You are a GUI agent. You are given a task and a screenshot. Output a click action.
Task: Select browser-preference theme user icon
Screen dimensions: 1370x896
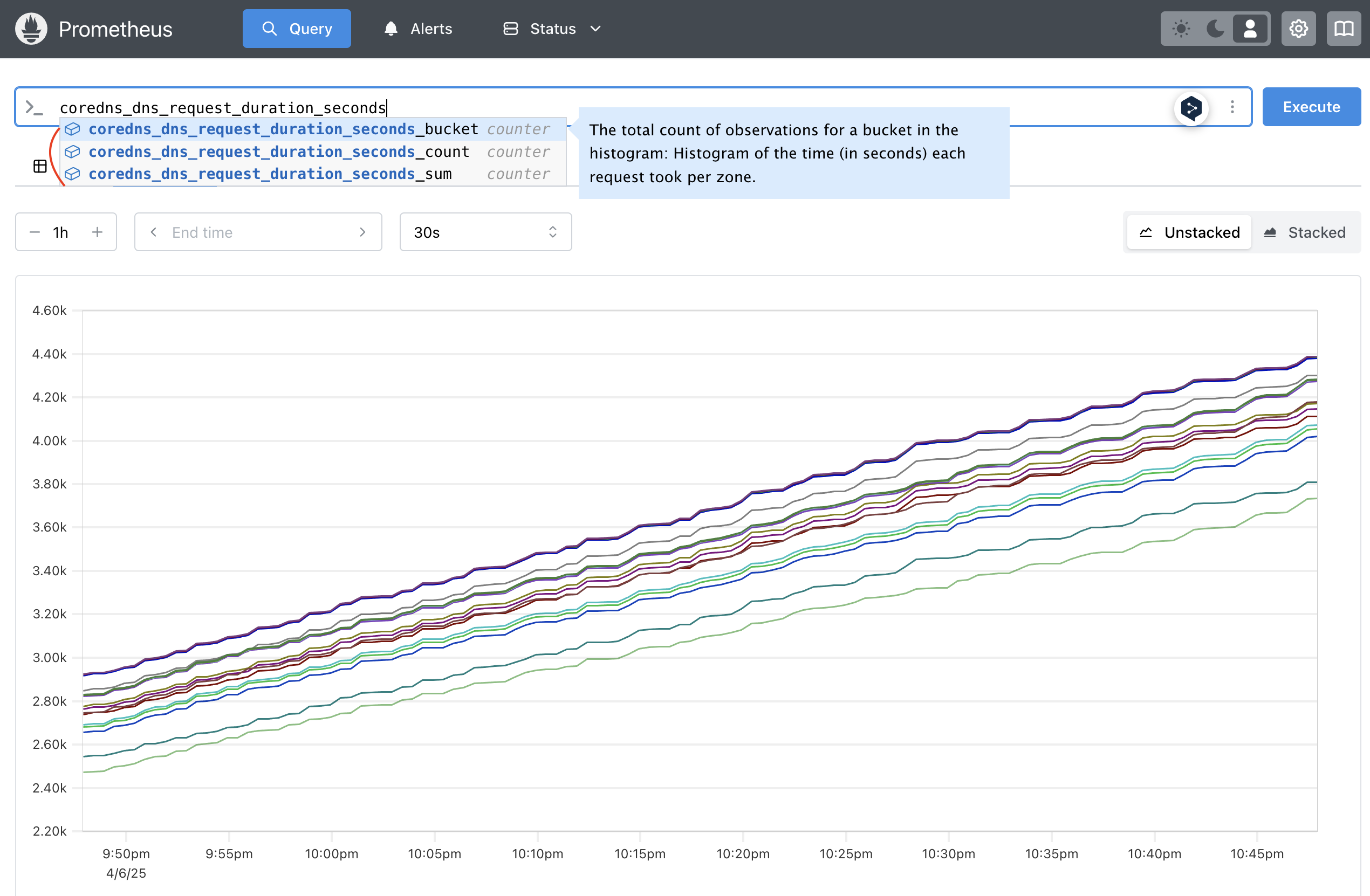[1250, 29]
